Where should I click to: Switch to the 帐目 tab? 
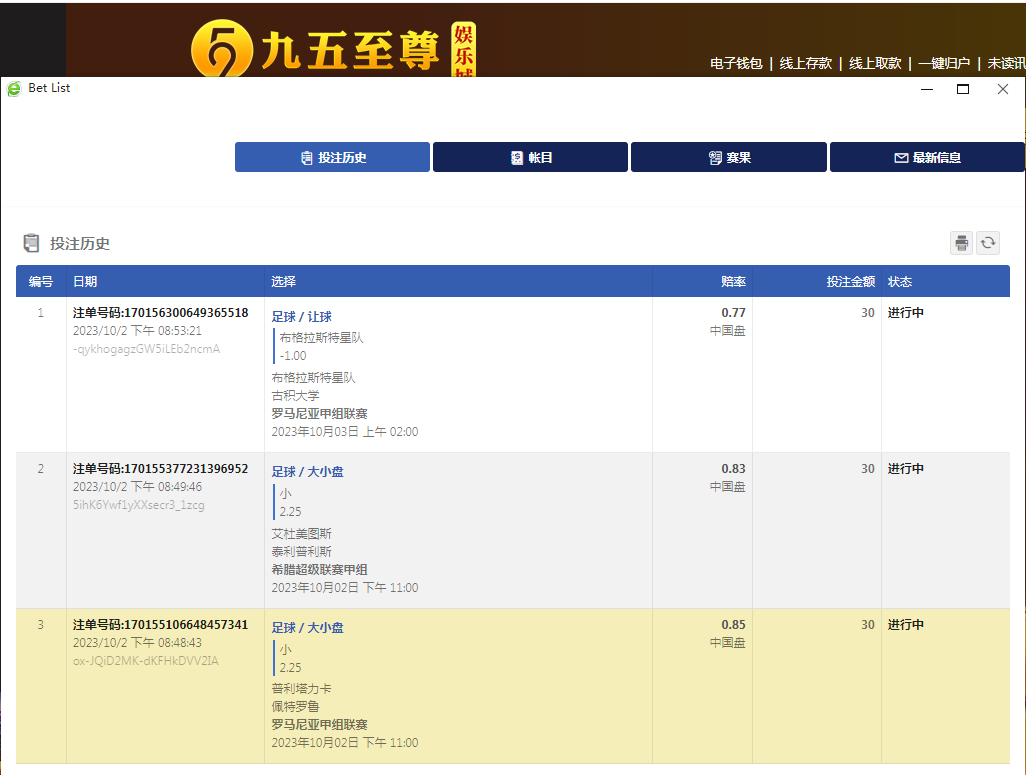click(530, 157)
